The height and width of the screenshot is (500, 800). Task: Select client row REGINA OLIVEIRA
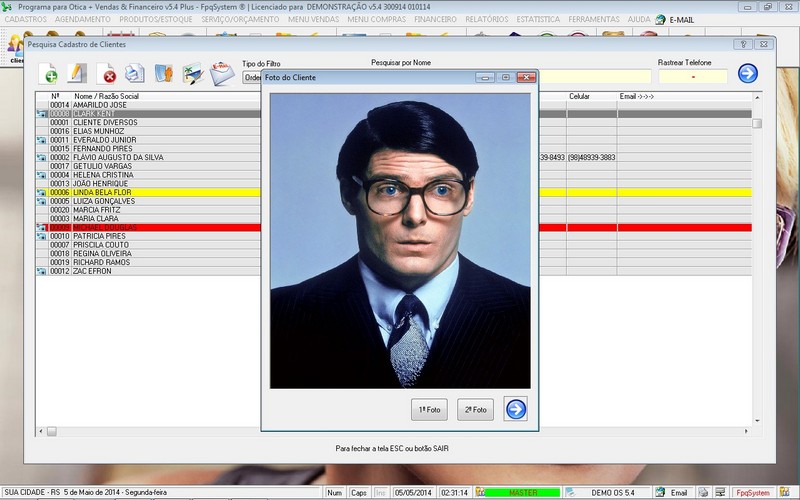click(x=148, y=254)
